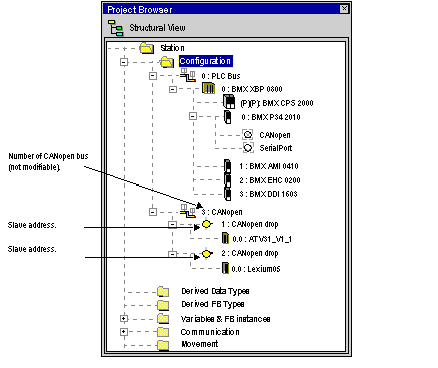Click the Lexium05 device icon
Viewport: 438px width, 368px height.
226,268
